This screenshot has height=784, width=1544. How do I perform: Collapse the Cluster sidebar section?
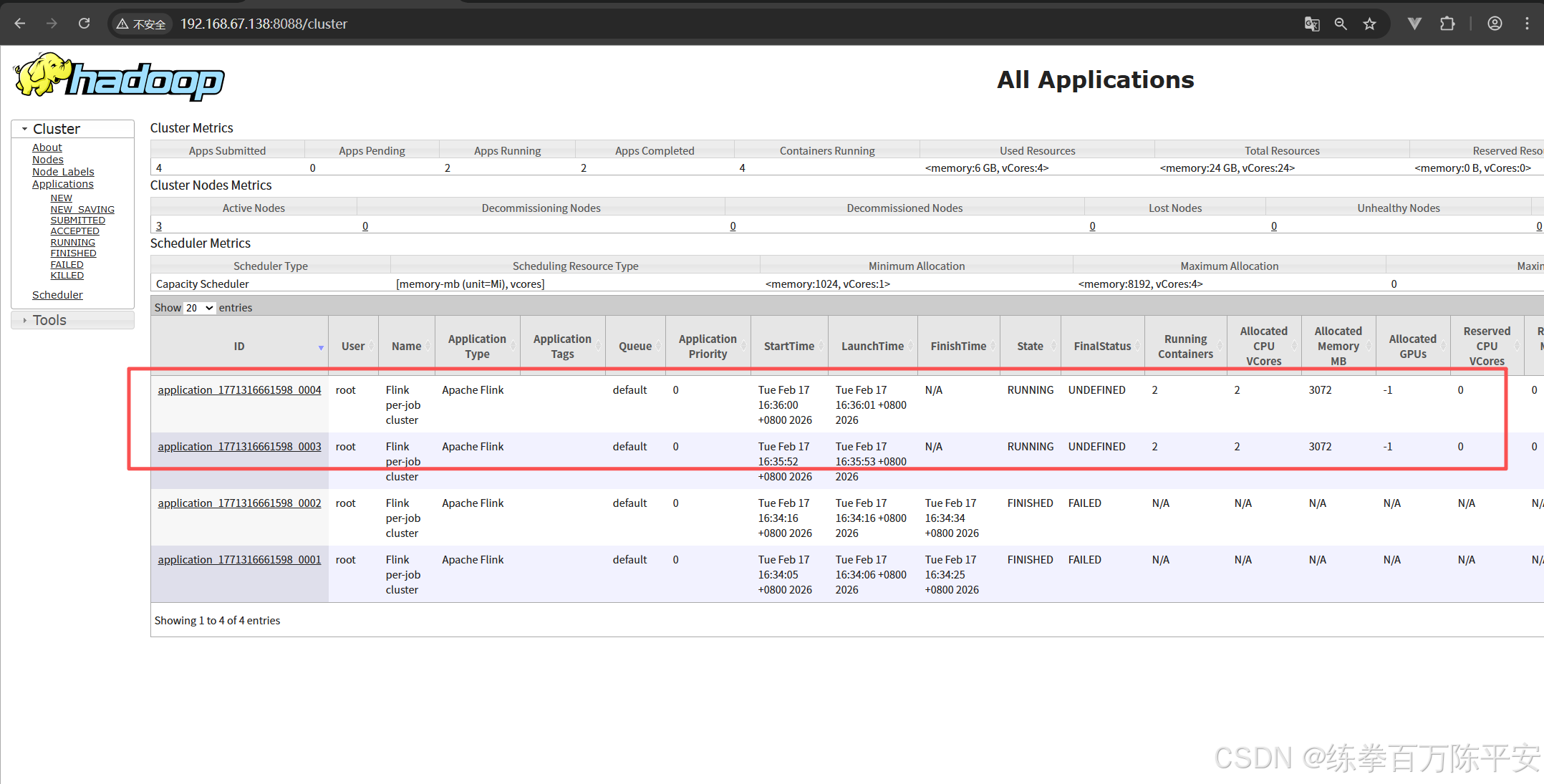(72, 129)
